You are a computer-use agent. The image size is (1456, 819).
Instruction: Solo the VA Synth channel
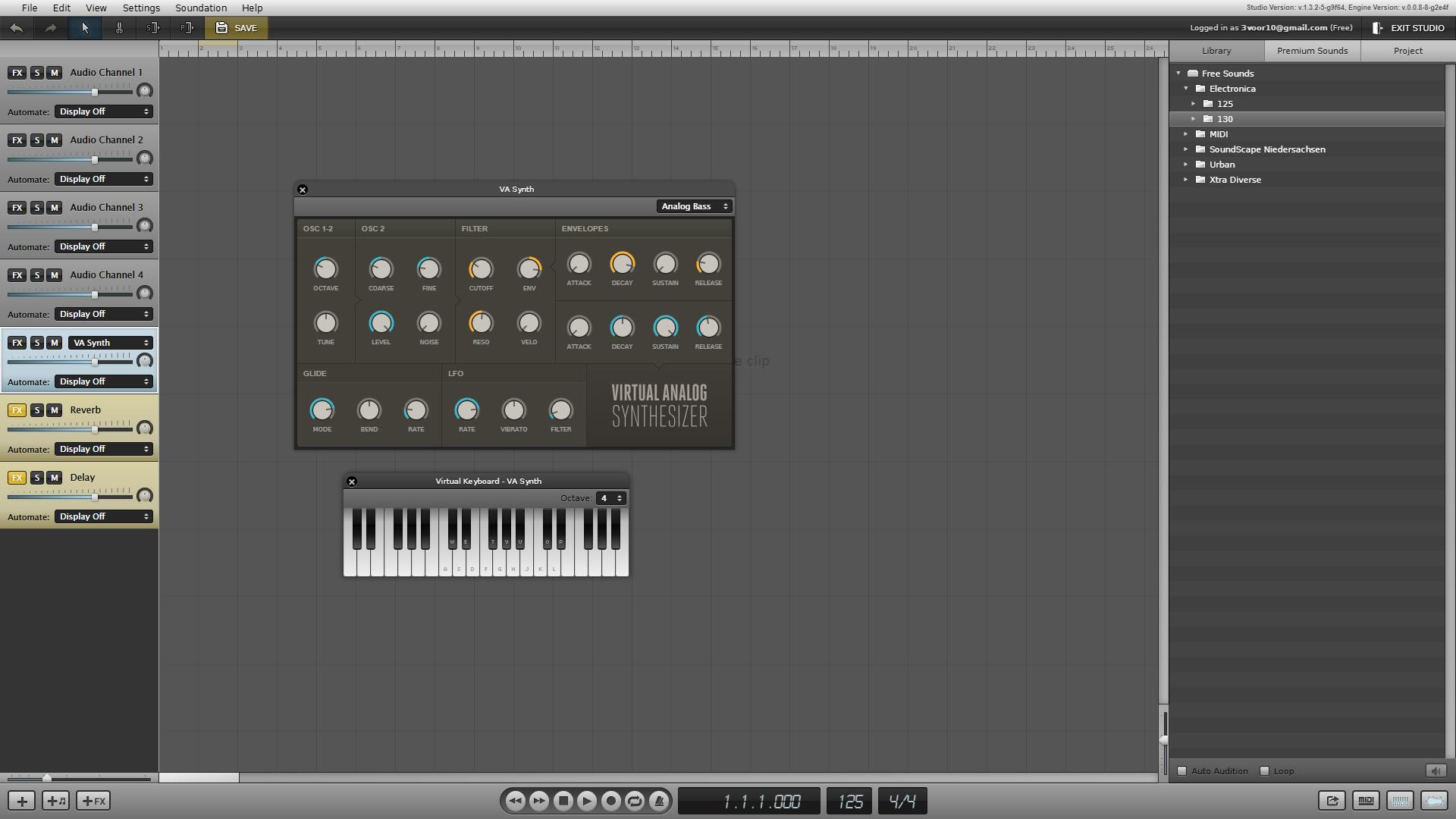coord(36,343)
